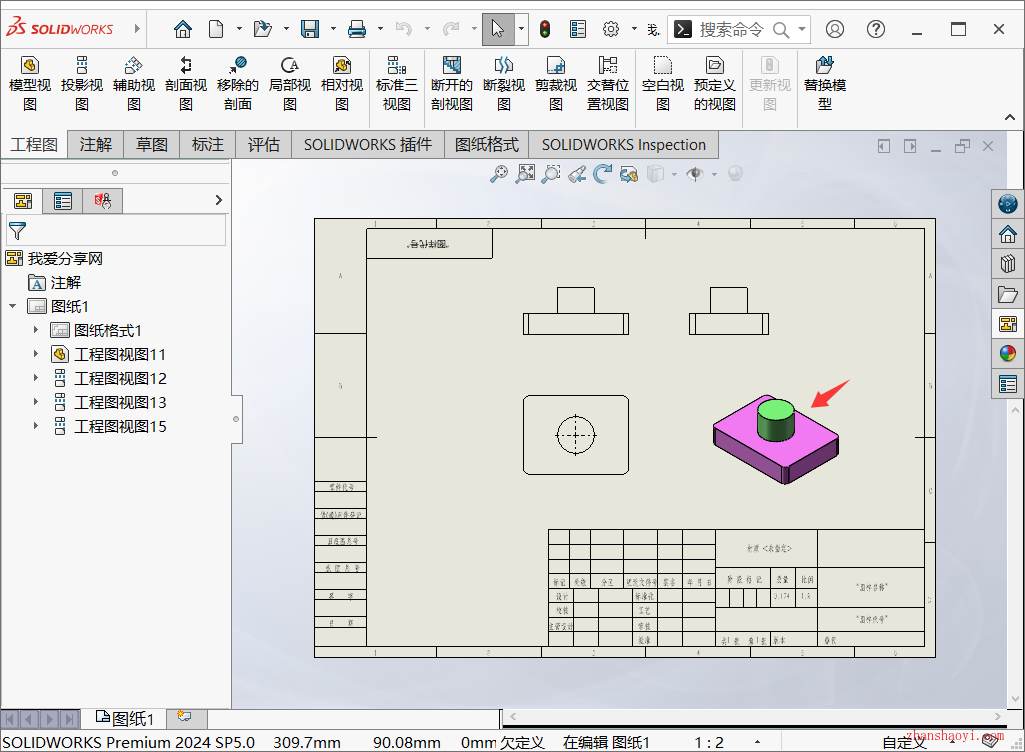Collapse the 图纸1 tree node
1025x752 pixels.
pyautogui.click(x=12, y=306)
